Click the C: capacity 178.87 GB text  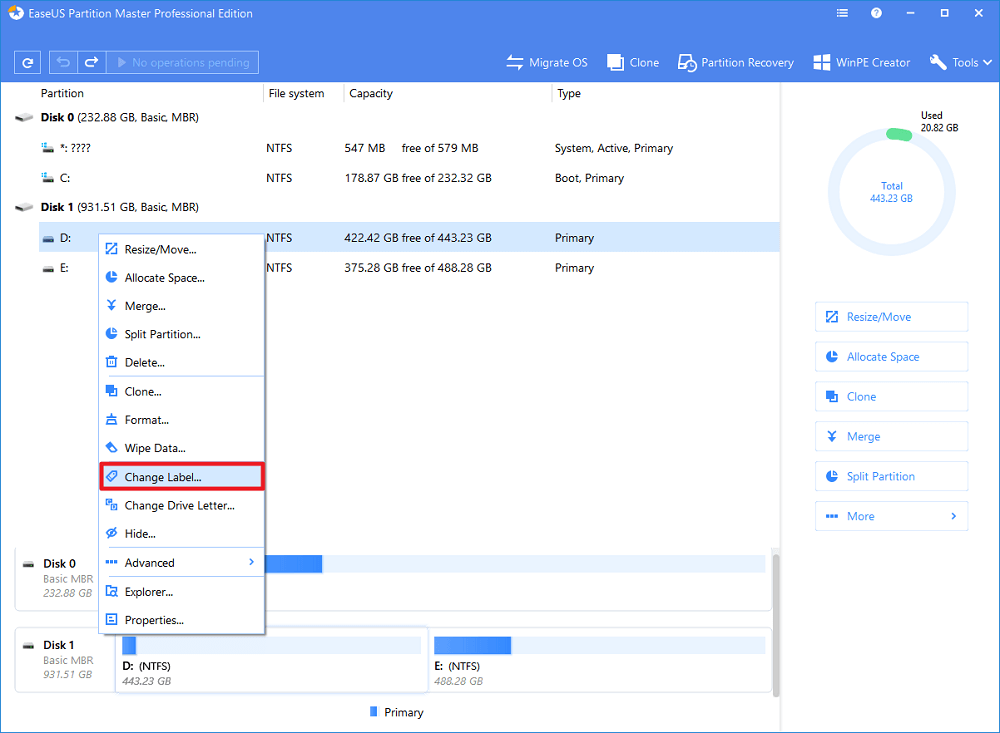coord(418,178)
